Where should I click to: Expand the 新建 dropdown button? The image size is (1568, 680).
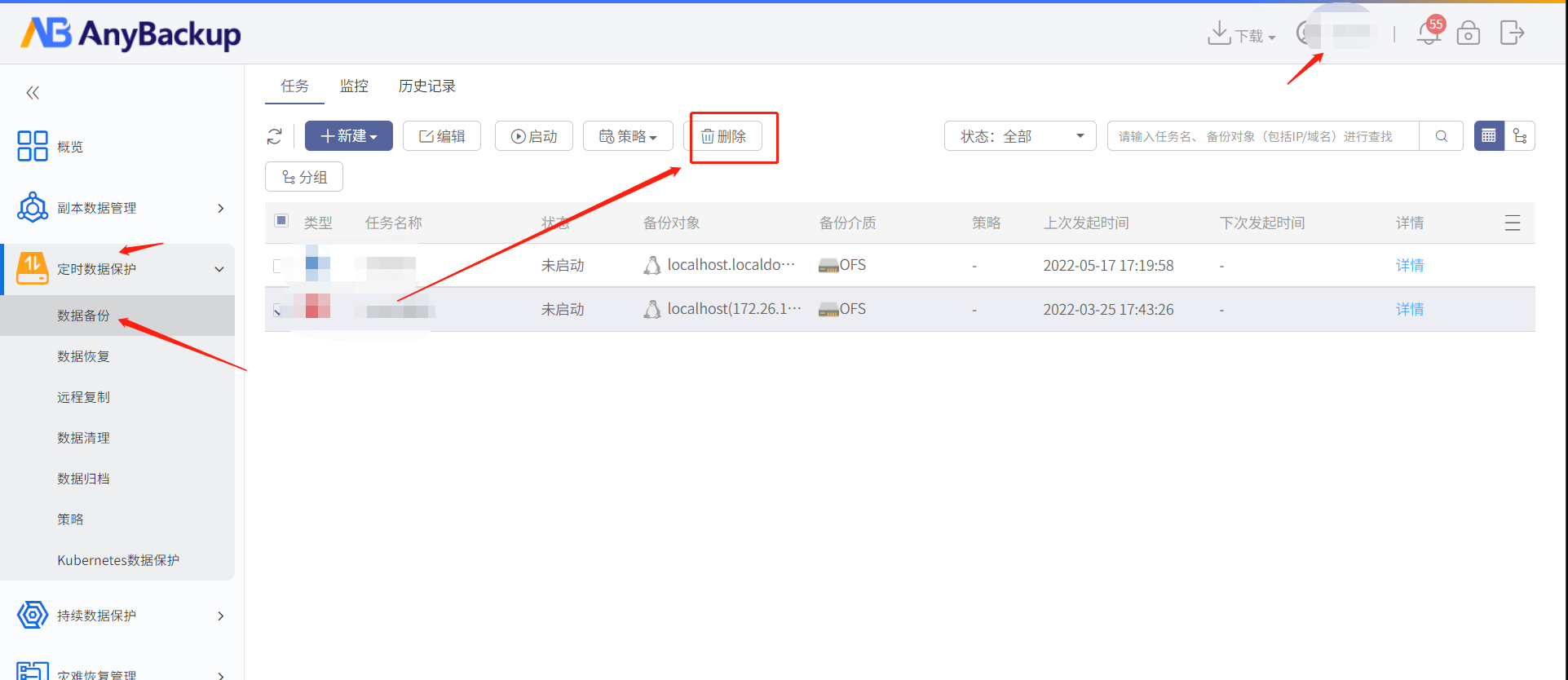(x=349, y=136)
